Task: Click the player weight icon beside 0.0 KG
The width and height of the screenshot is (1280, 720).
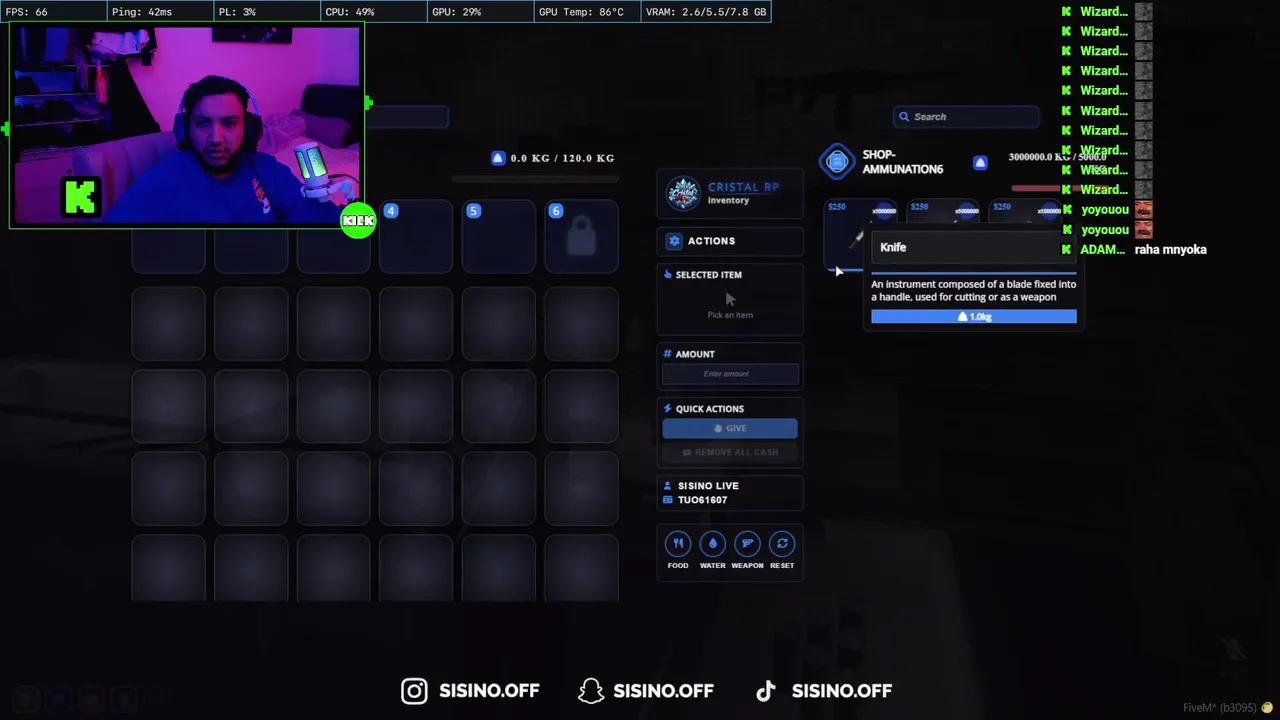Action: tap(498, 158)
